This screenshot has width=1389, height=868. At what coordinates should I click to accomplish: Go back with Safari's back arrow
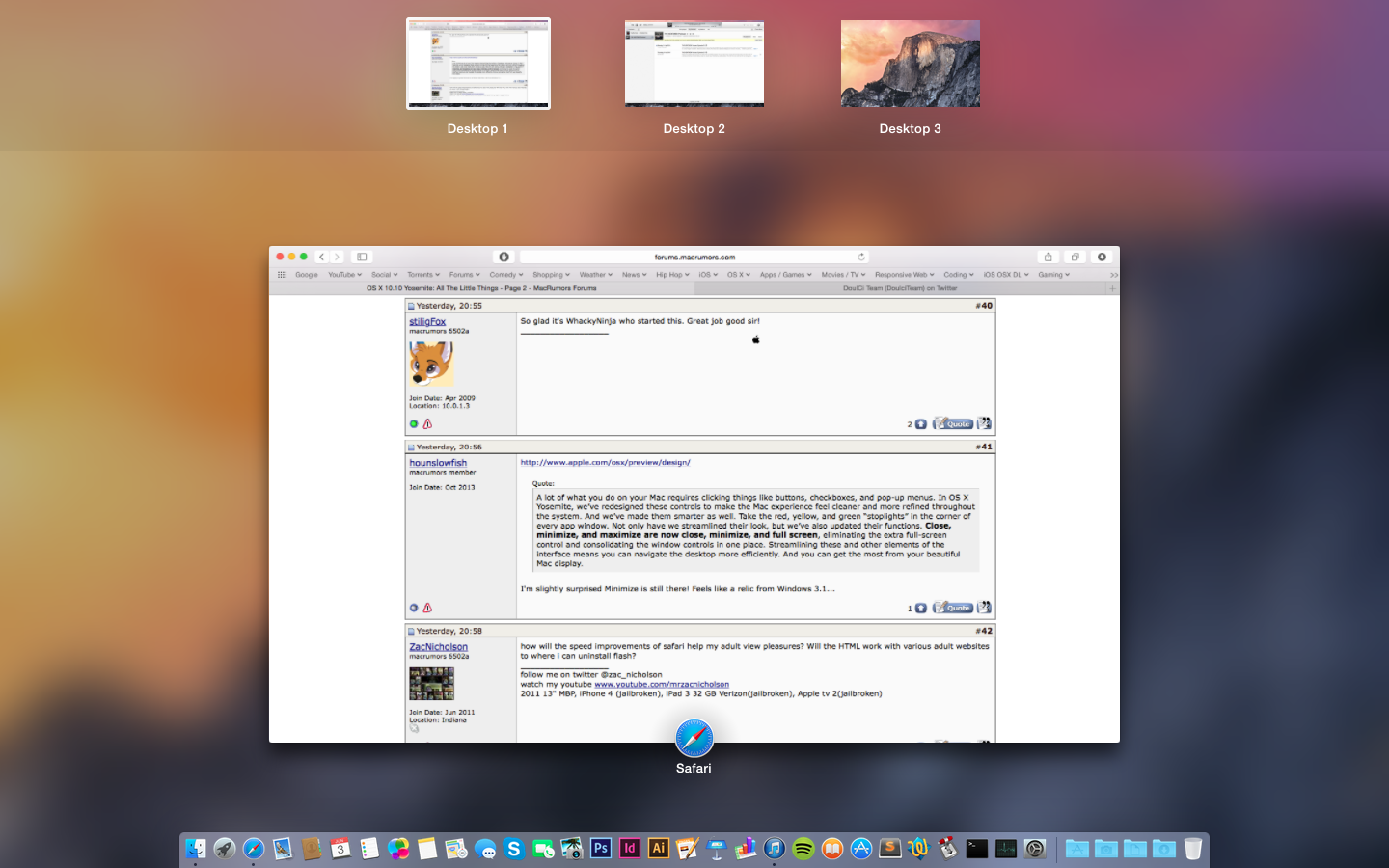click(322, 257)
